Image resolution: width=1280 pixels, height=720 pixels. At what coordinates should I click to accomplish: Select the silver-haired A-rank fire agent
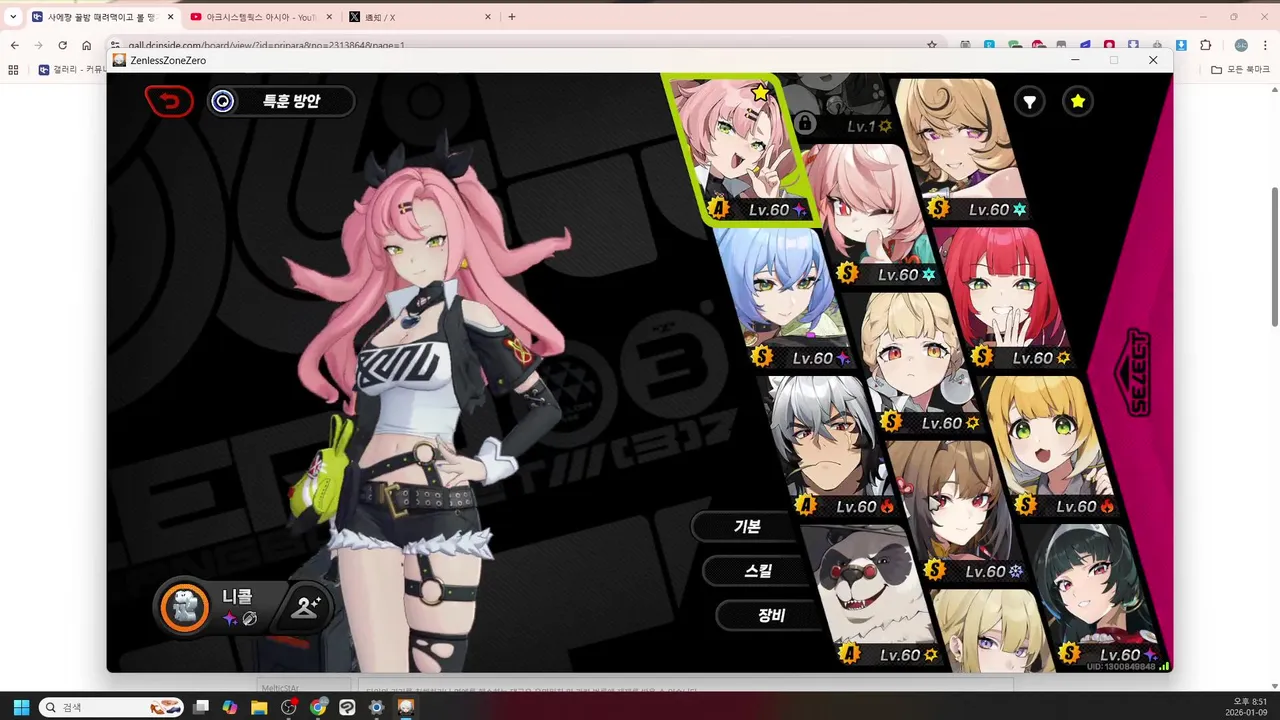[x=830, y=445]
